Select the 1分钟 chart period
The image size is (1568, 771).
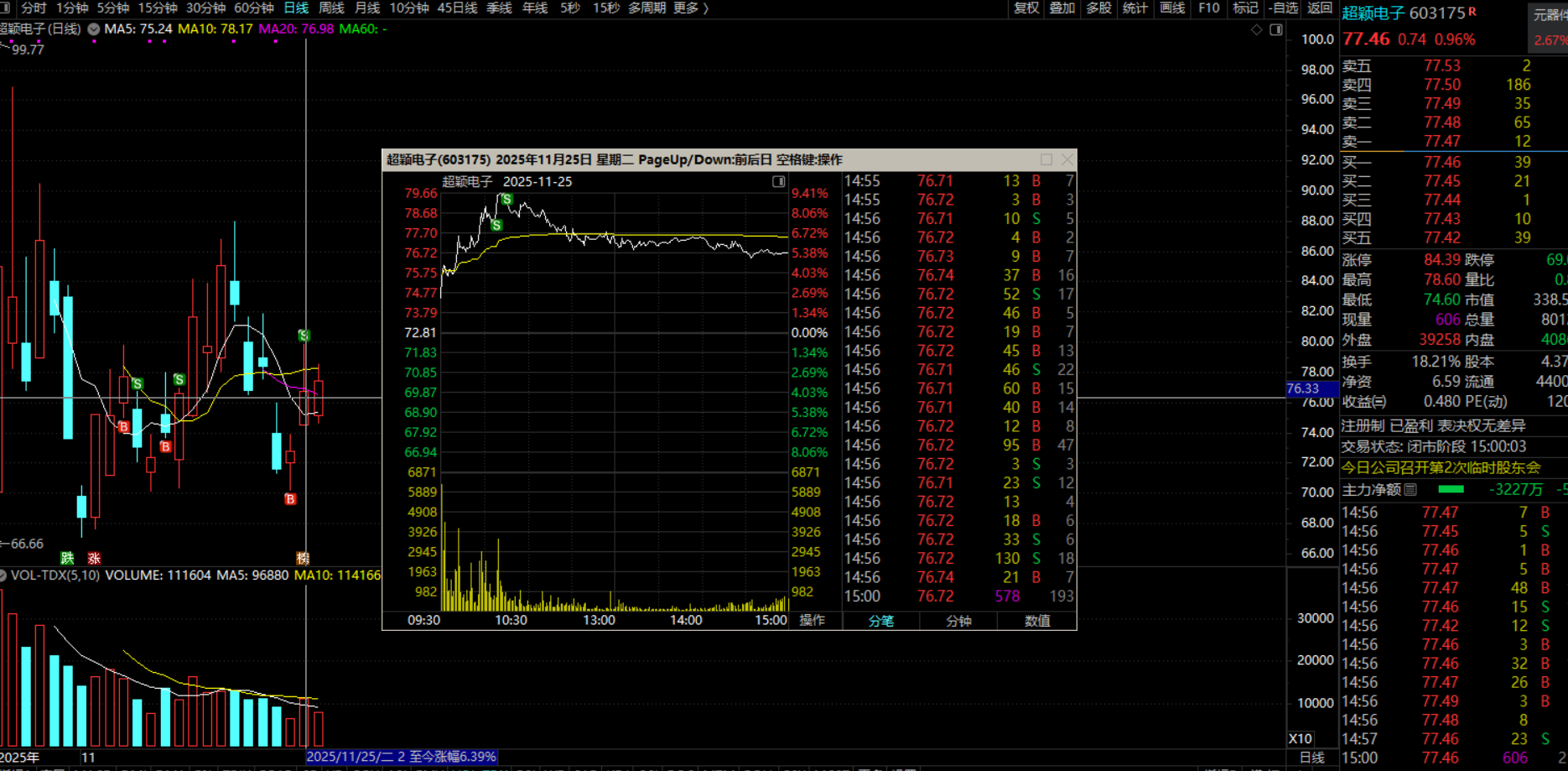72,8
